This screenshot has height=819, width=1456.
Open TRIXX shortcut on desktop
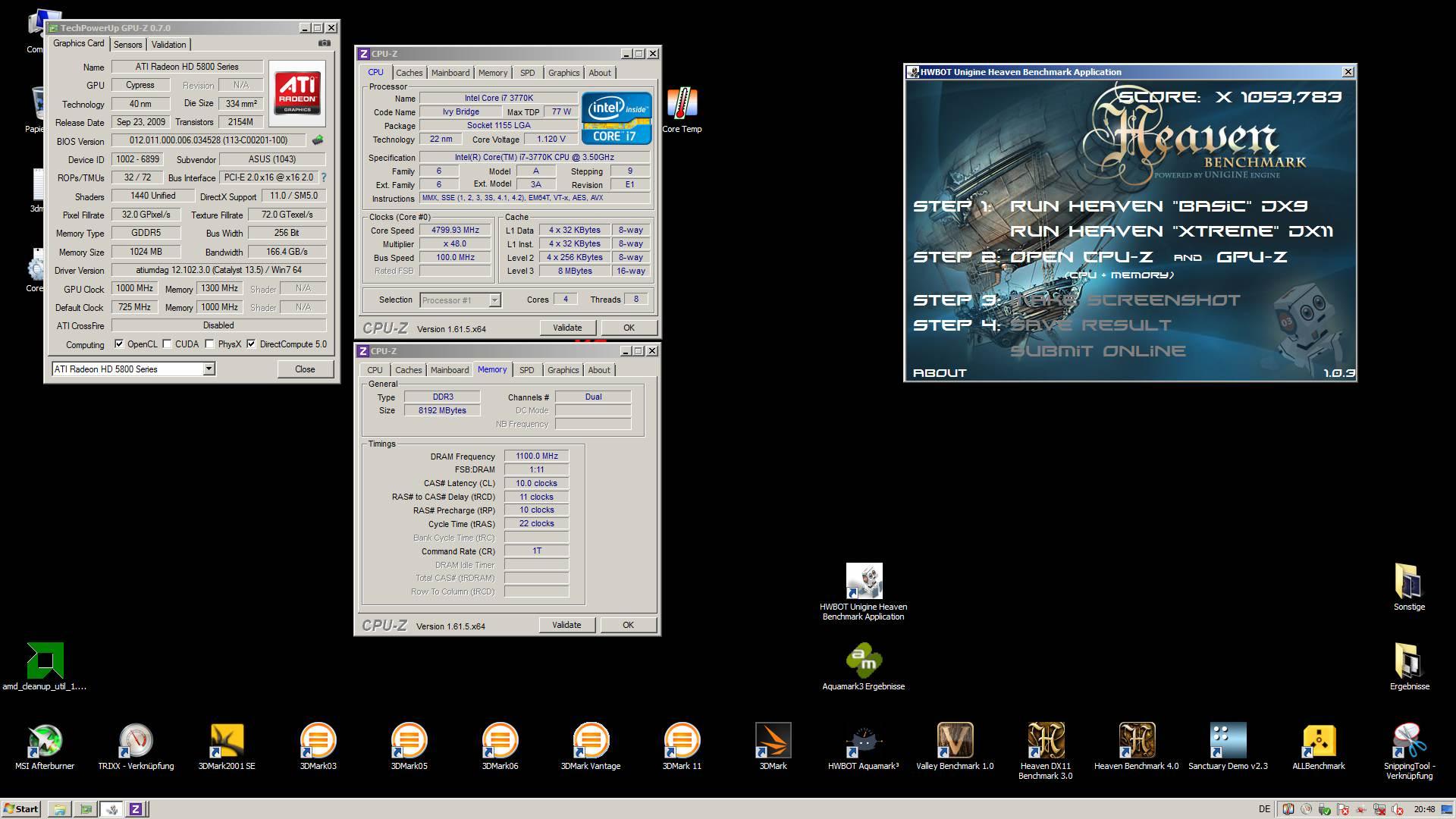coord(136,746)
